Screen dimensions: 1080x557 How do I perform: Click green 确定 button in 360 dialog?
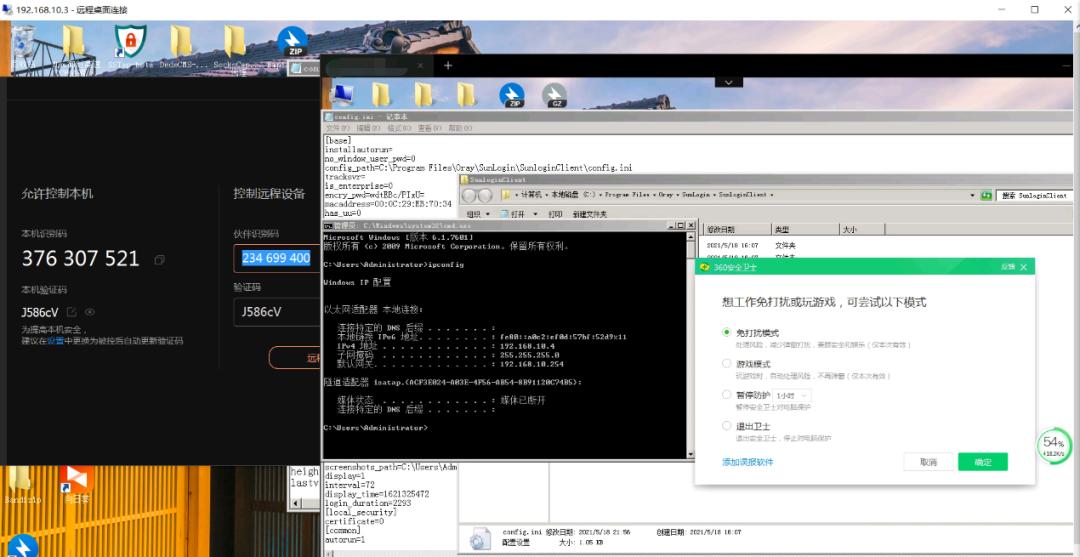[983, 462]
